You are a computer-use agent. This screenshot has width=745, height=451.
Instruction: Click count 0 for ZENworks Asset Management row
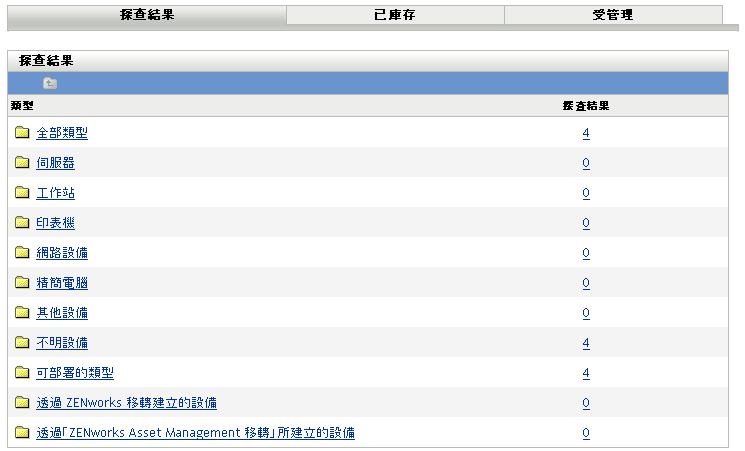coord(586,433)
